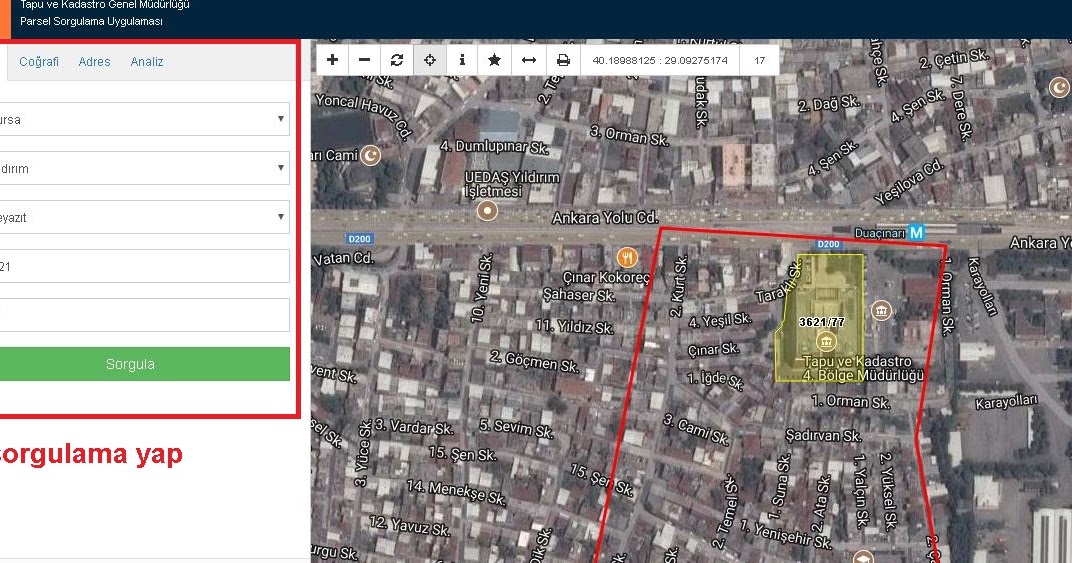Open the district dropdown showing Yıldırım
Screen dimensions: 1072x563
coord(144,168)
